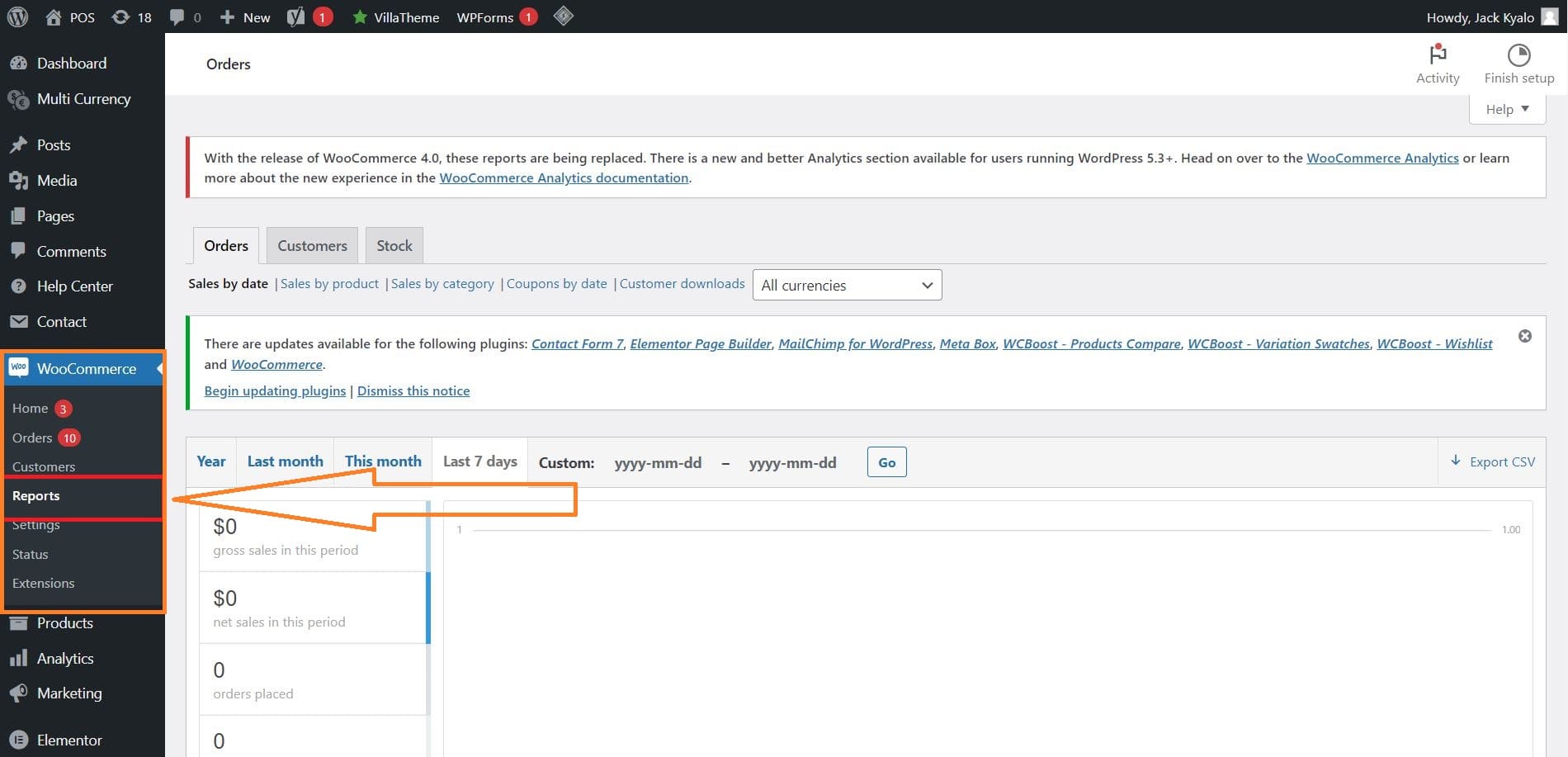Click the WordPress logo in the admin bar
Screen dimensions: 1568x757
[x=17, y=17]
